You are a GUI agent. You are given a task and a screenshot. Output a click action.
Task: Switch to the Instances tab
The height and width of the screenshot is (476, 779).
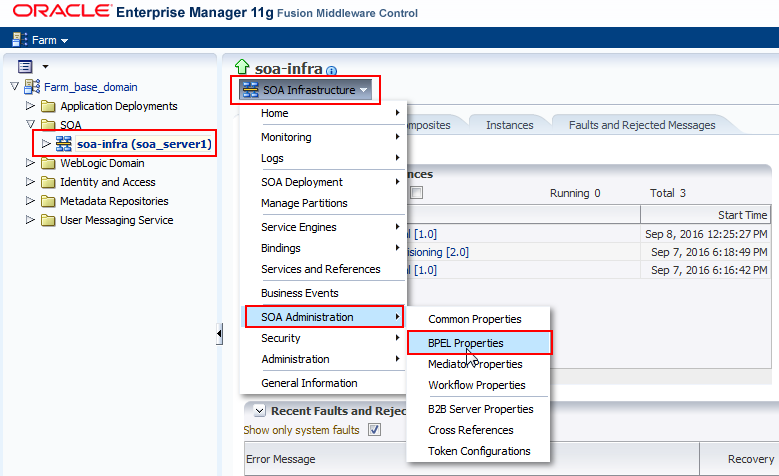coord(509,125)
